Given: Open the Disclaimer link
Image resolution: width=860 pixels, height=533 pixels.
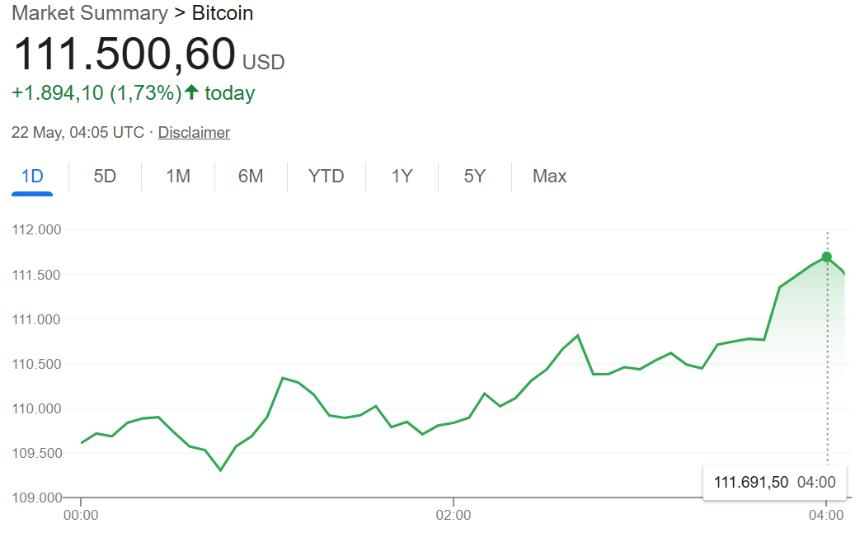Looking at the screenshot, I should pos(194,132).
